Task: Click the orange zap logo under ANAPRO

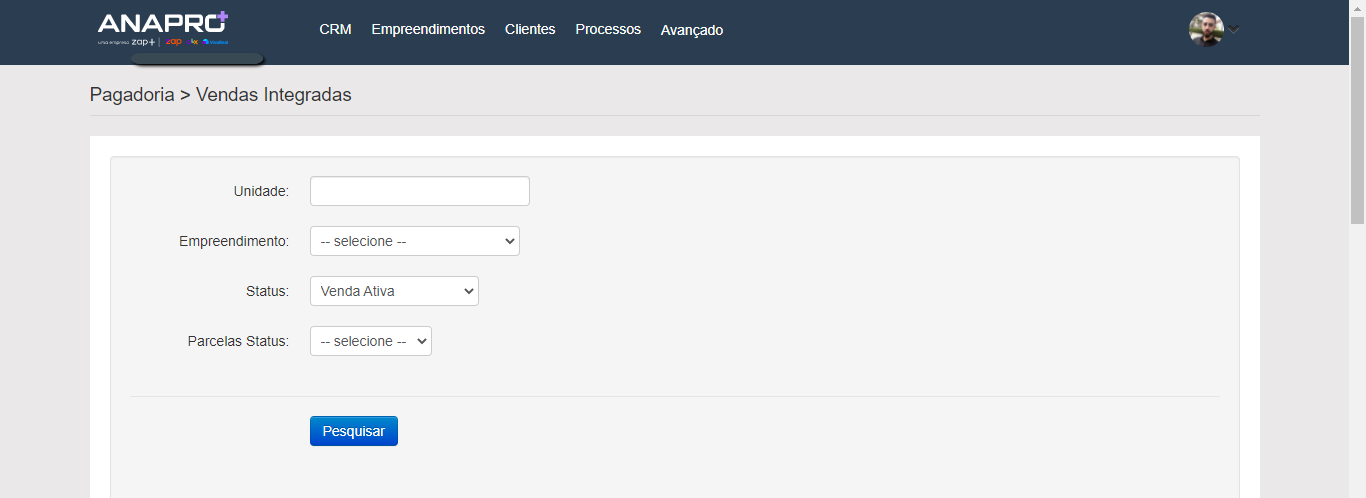Action: (174, 42)
